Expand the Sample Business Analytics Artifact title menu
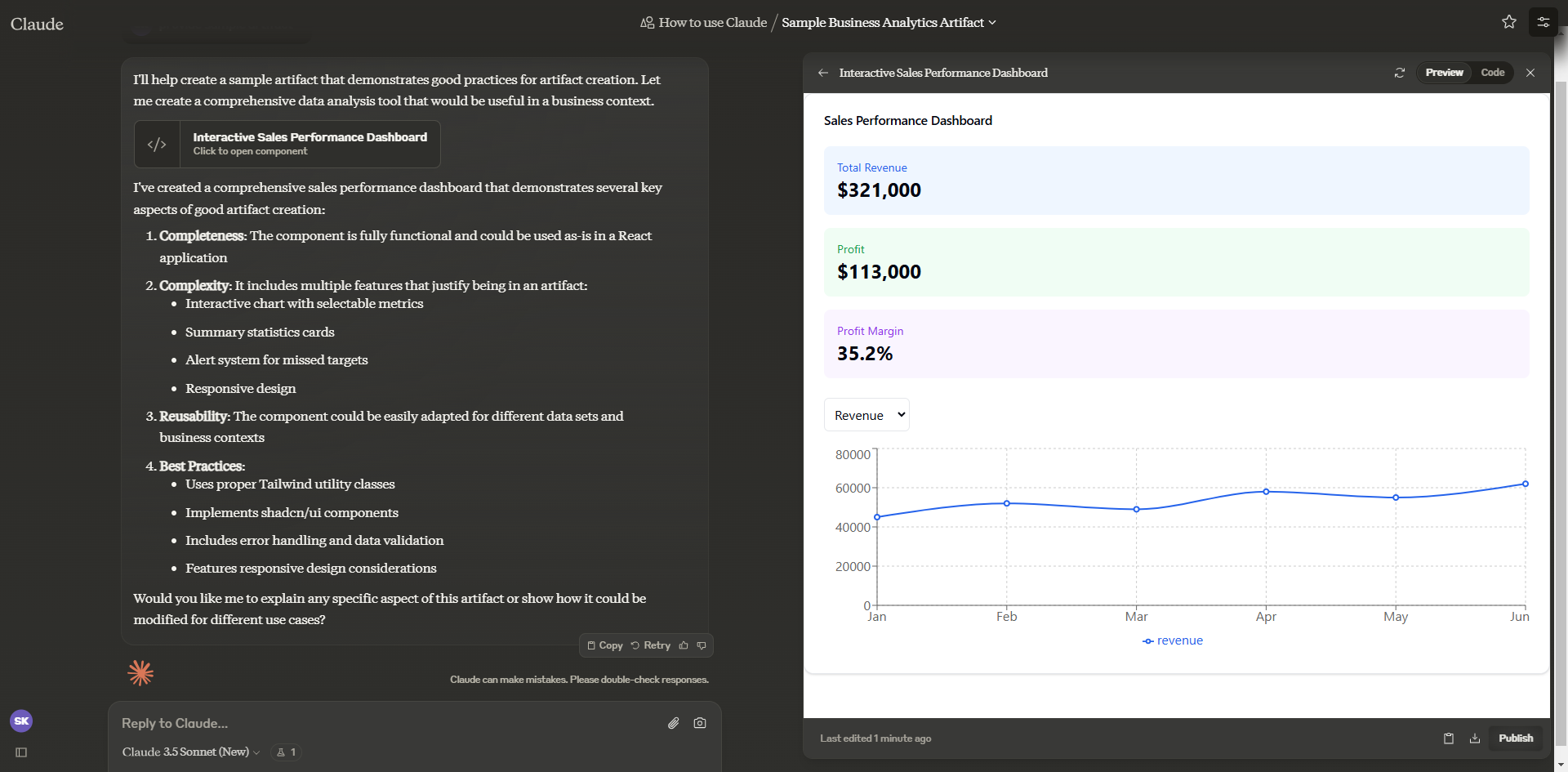 point(888,23)
